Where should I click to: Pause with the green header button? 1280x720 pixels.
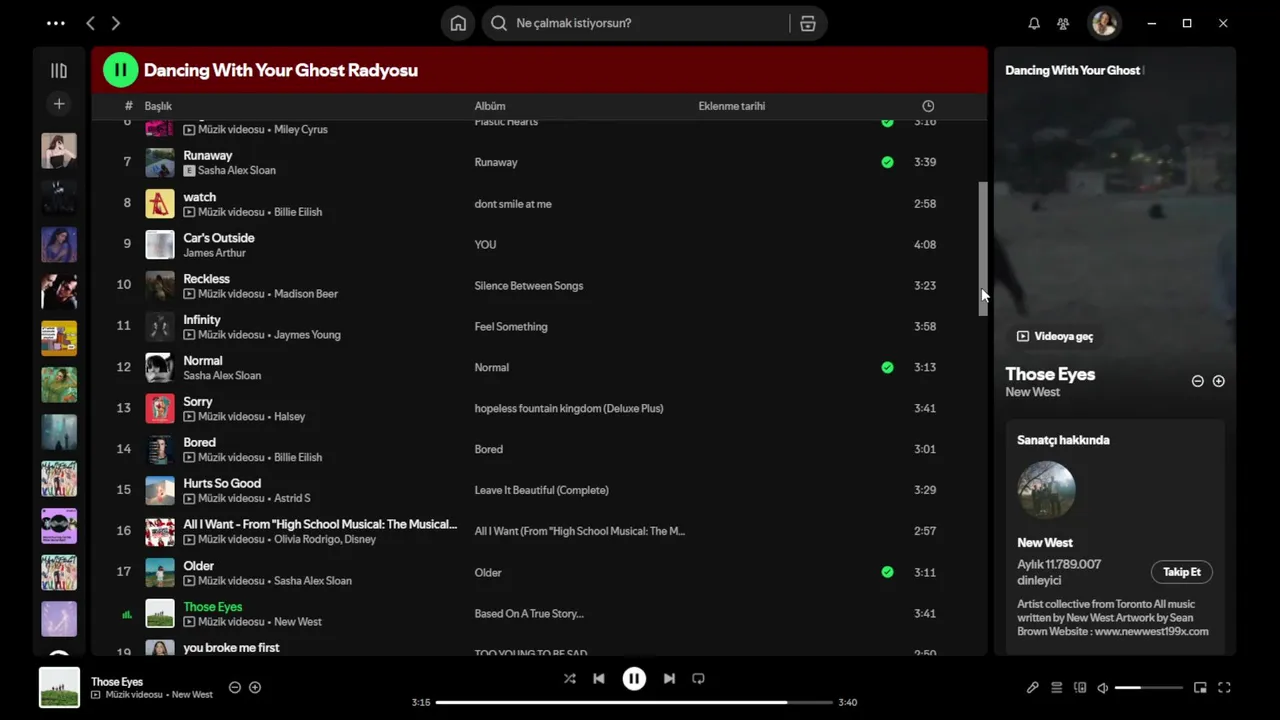120,70
